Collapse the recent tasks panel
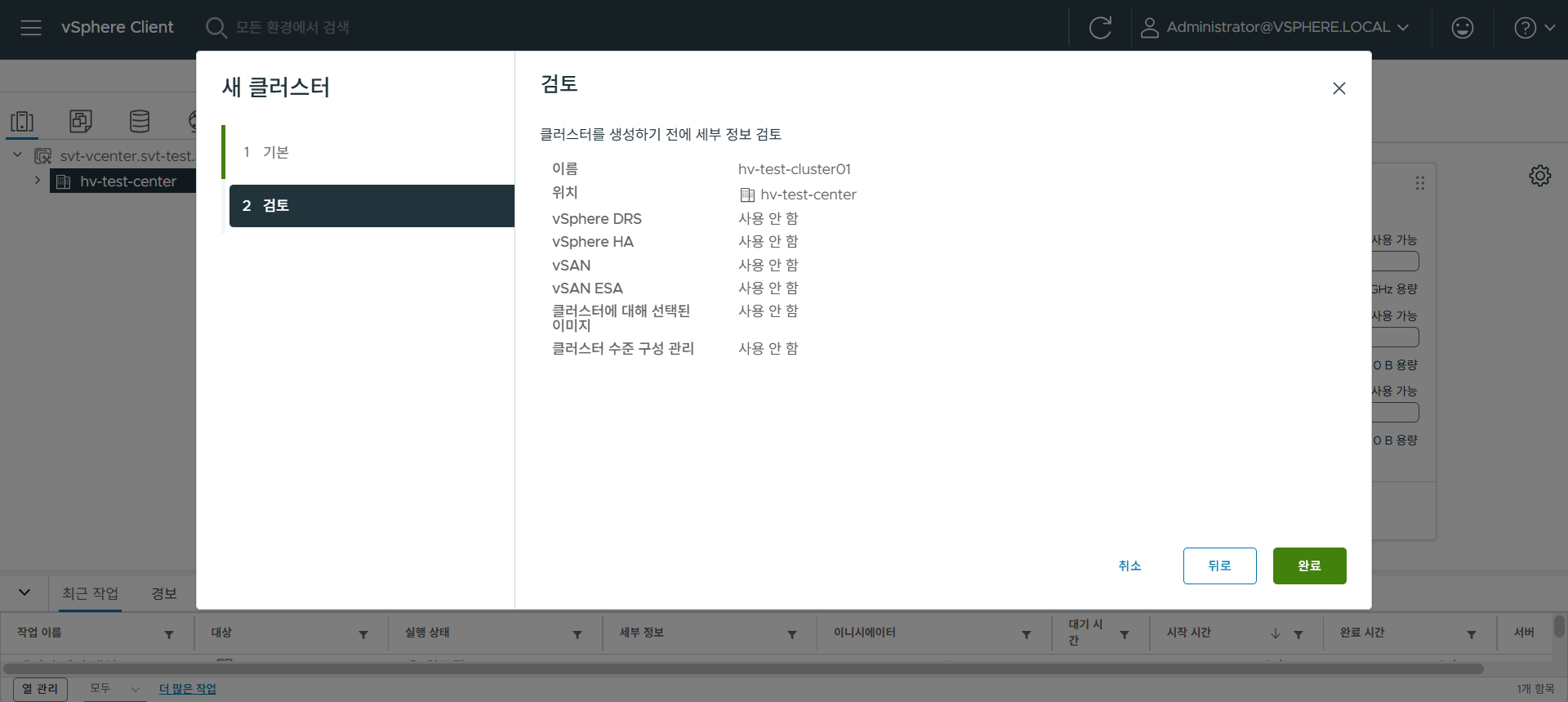Viewport: 1568px width, 702px height. click(x=24, y=592)
